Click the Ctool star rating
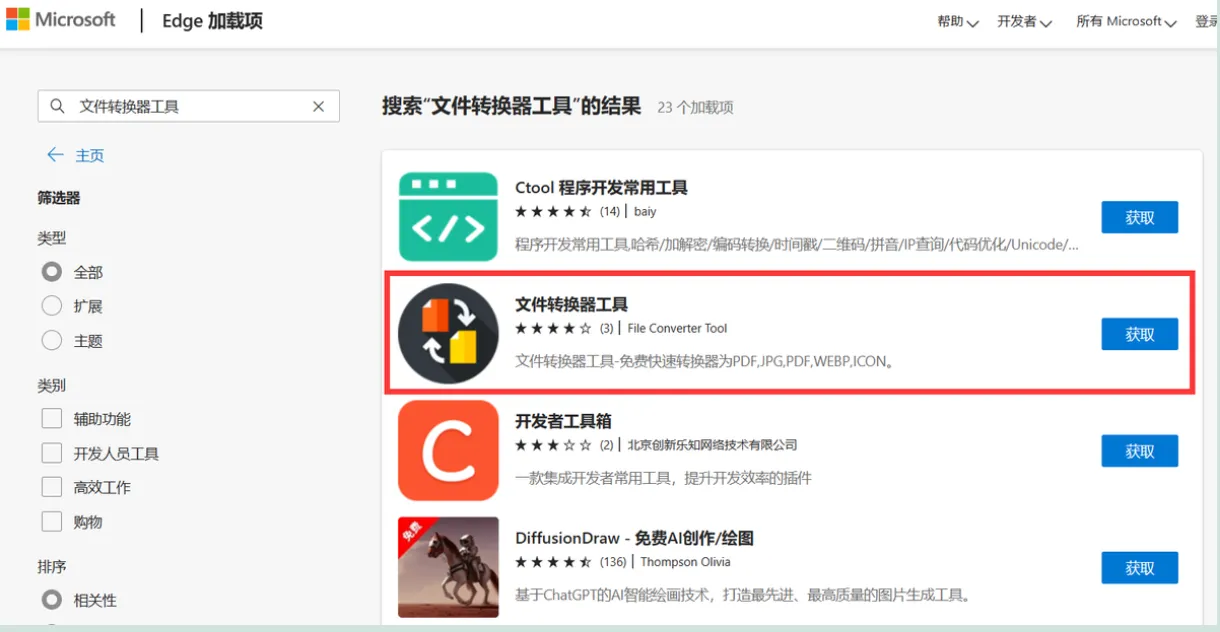 click(x=553, y=211)
